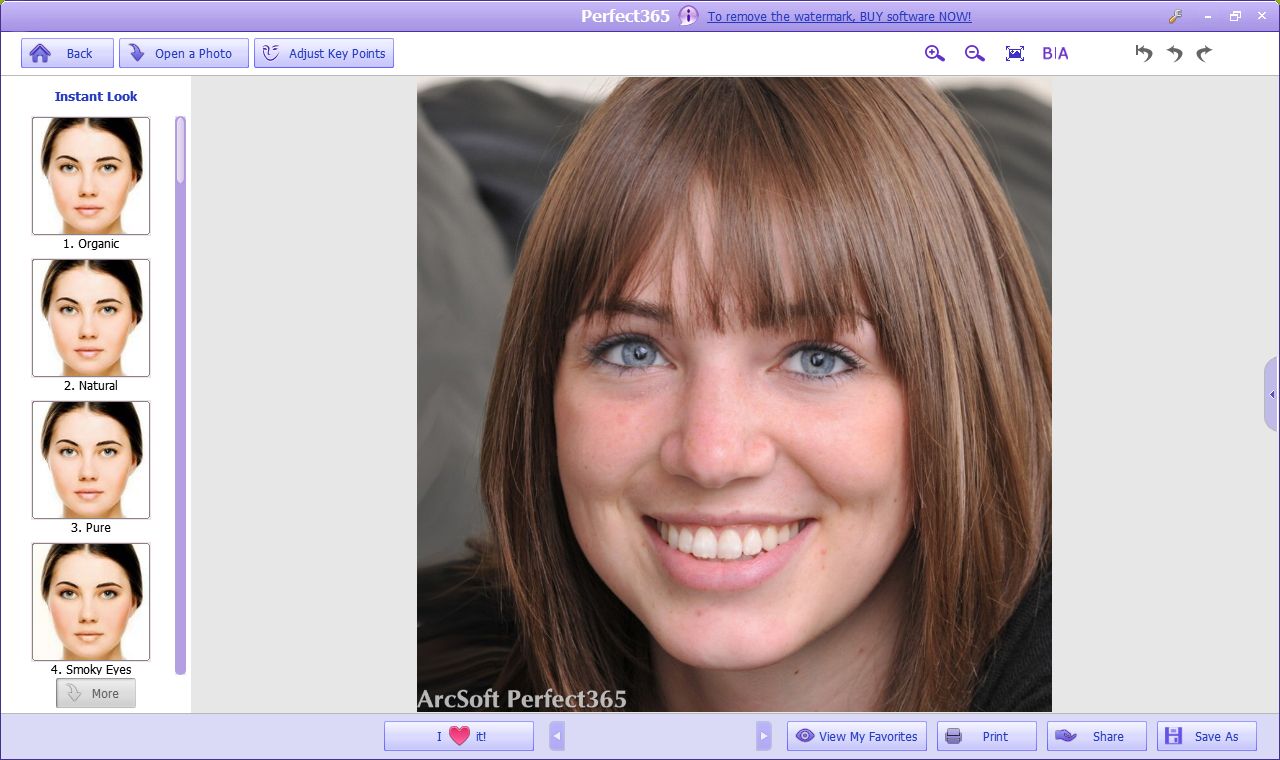Click the Instant Look heading
This screenshot has width=1280, height=760.
point(96,96)
